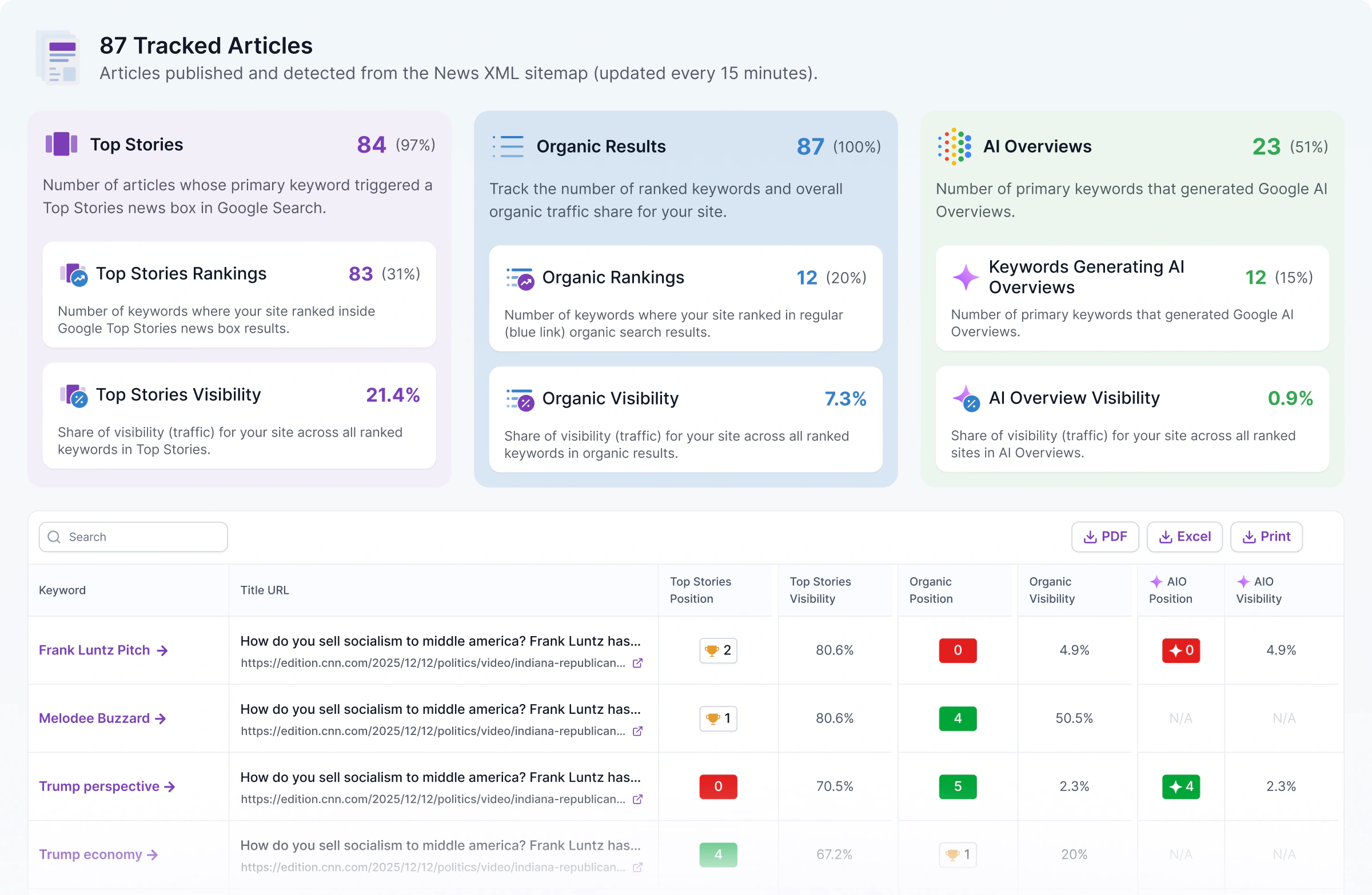Open external link icon in Frank Luntz Pitch row
The image size is (1372, 895).
[637, 663]
